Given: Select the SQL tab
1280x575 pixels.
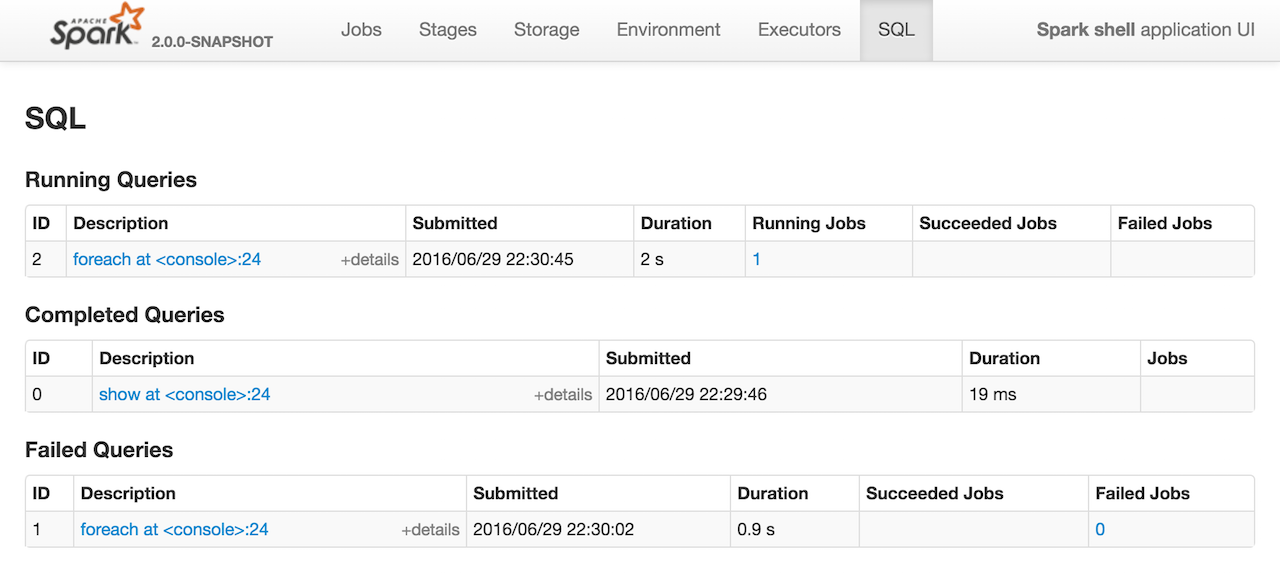Looking at the screenshot, I should [x=896, y=30].
